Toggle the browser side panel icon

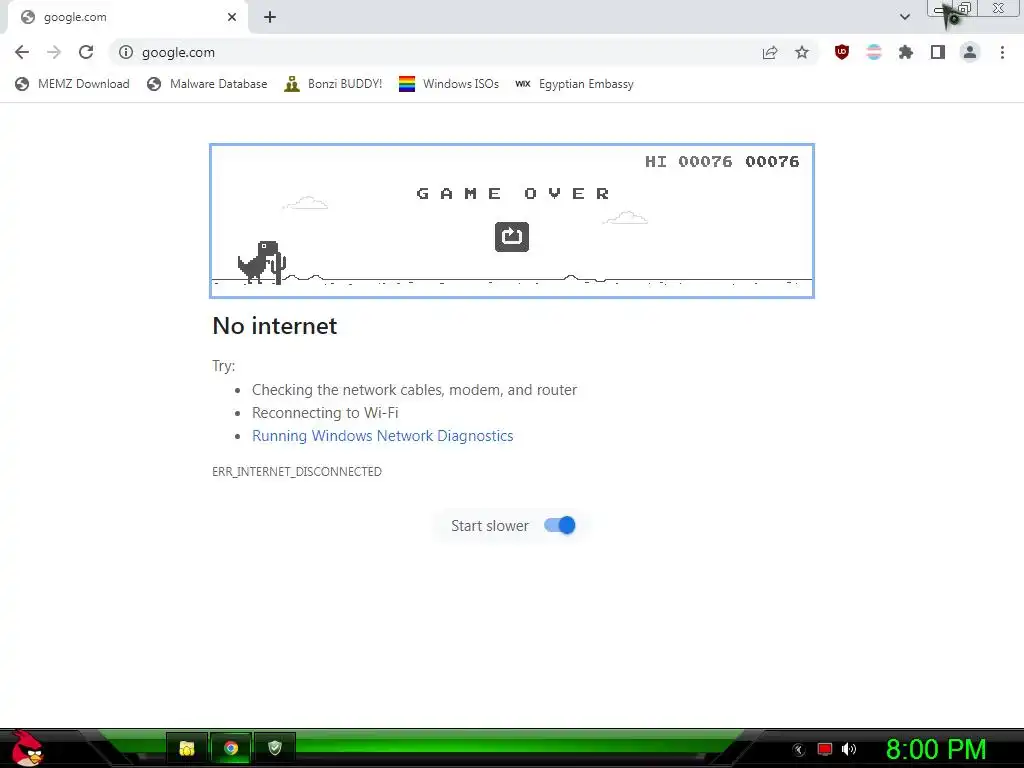938,52
